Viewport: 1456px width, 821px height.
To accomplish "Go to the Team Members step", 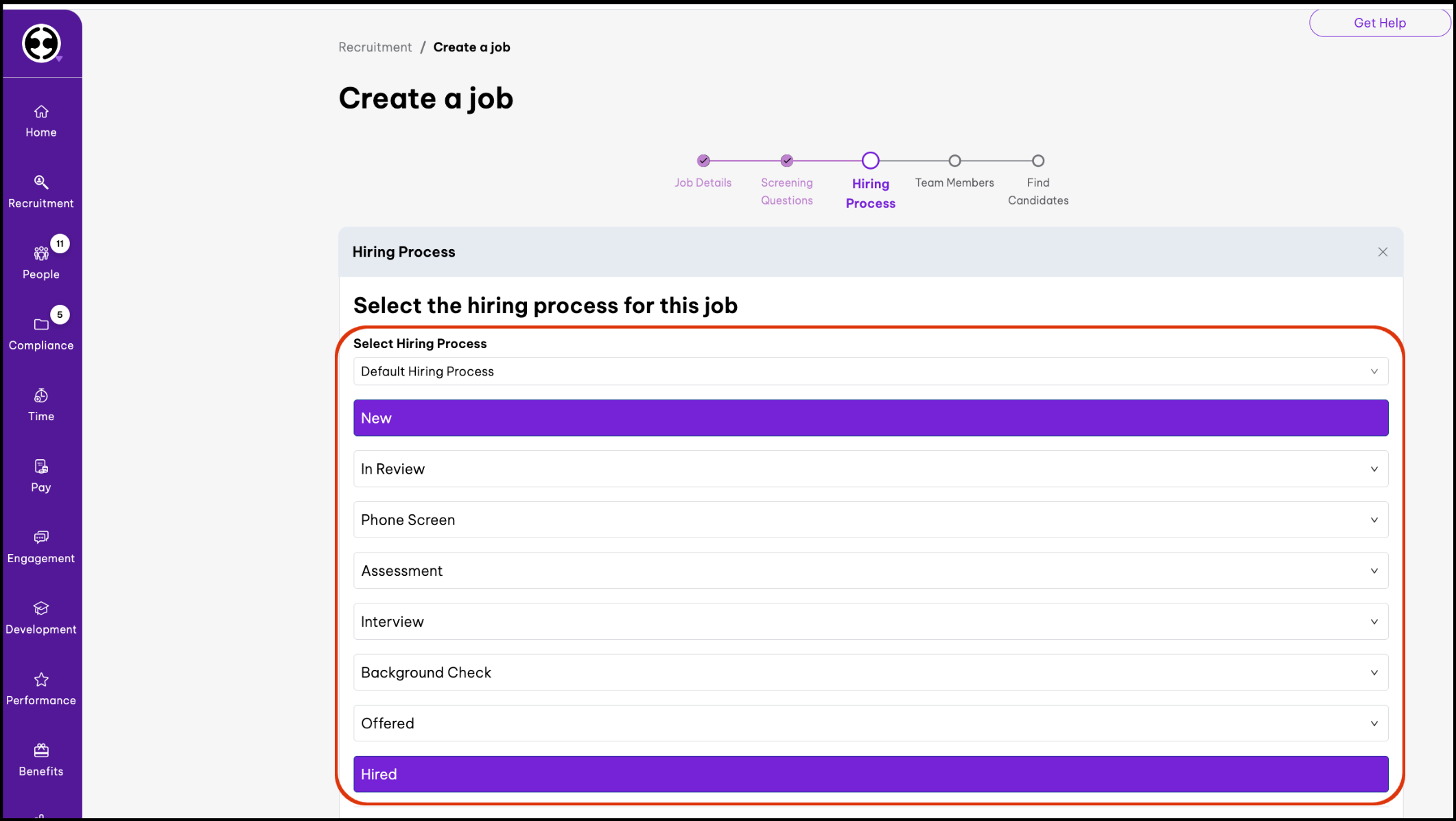I will (954, 161).
